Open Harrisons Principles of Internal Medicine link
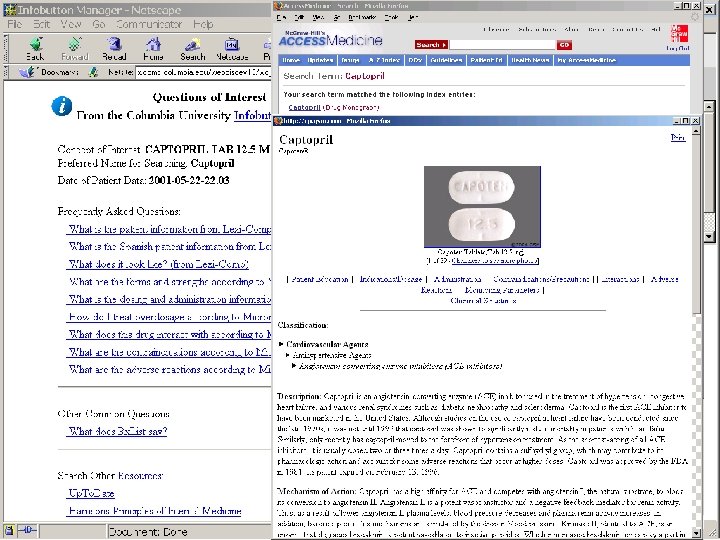This screenshot has width=720, height=540. (x=155, y=511)
